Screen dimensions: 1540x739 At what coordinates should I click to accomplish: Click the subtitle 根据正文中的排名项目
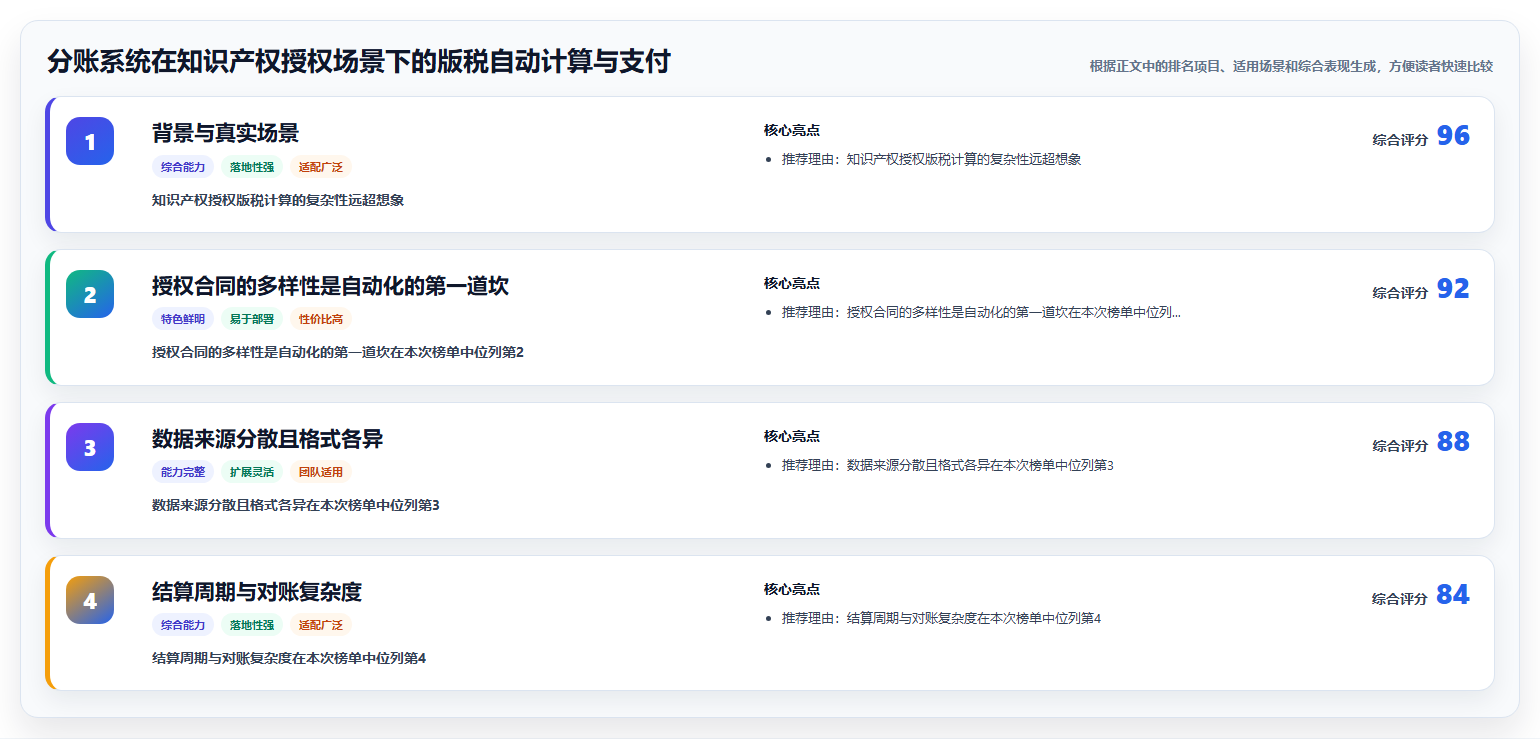pyautogui.click(x=1291, y=66)
